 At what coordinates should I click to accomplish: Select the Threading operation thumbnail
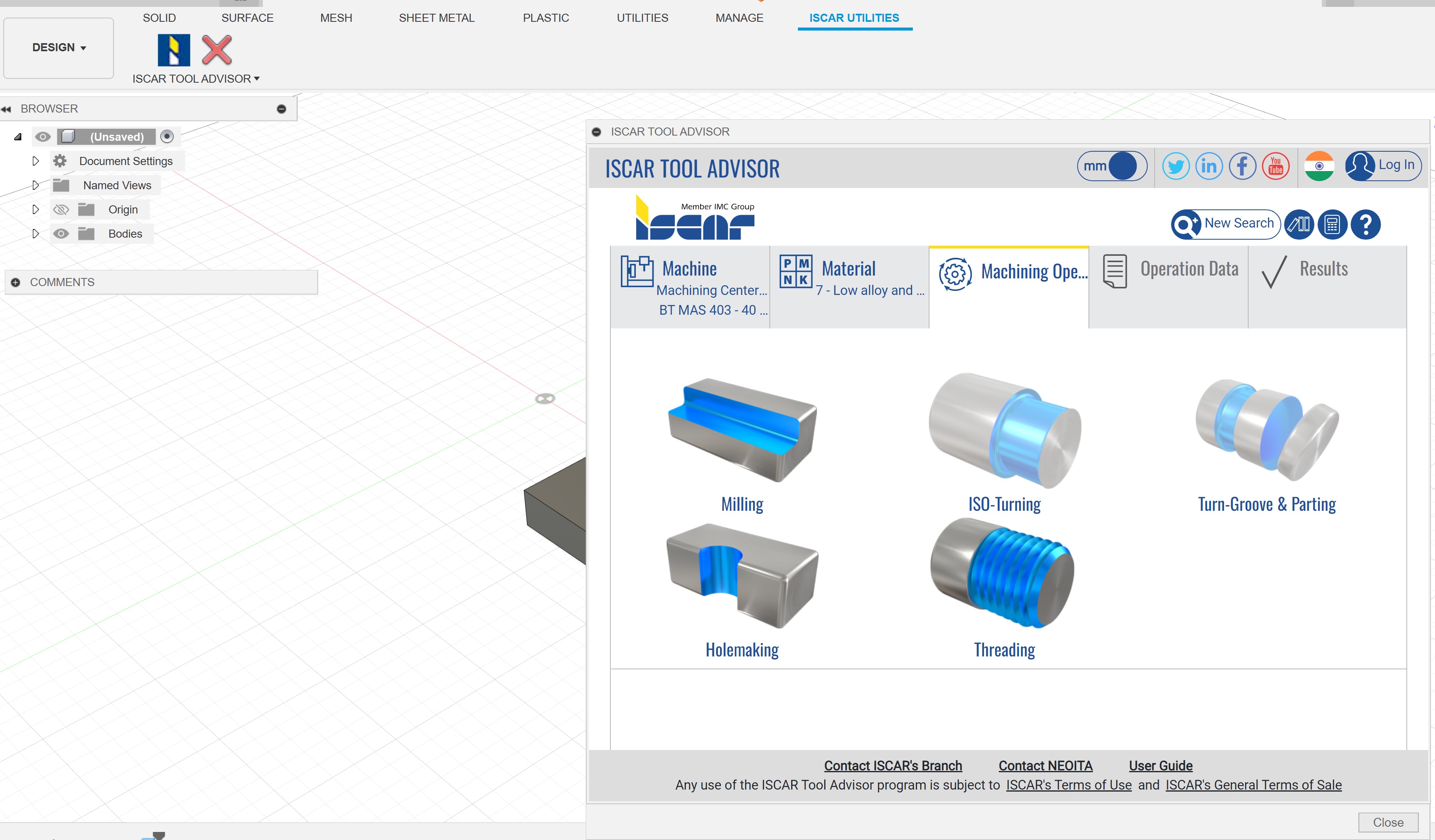click(1003, 575)
